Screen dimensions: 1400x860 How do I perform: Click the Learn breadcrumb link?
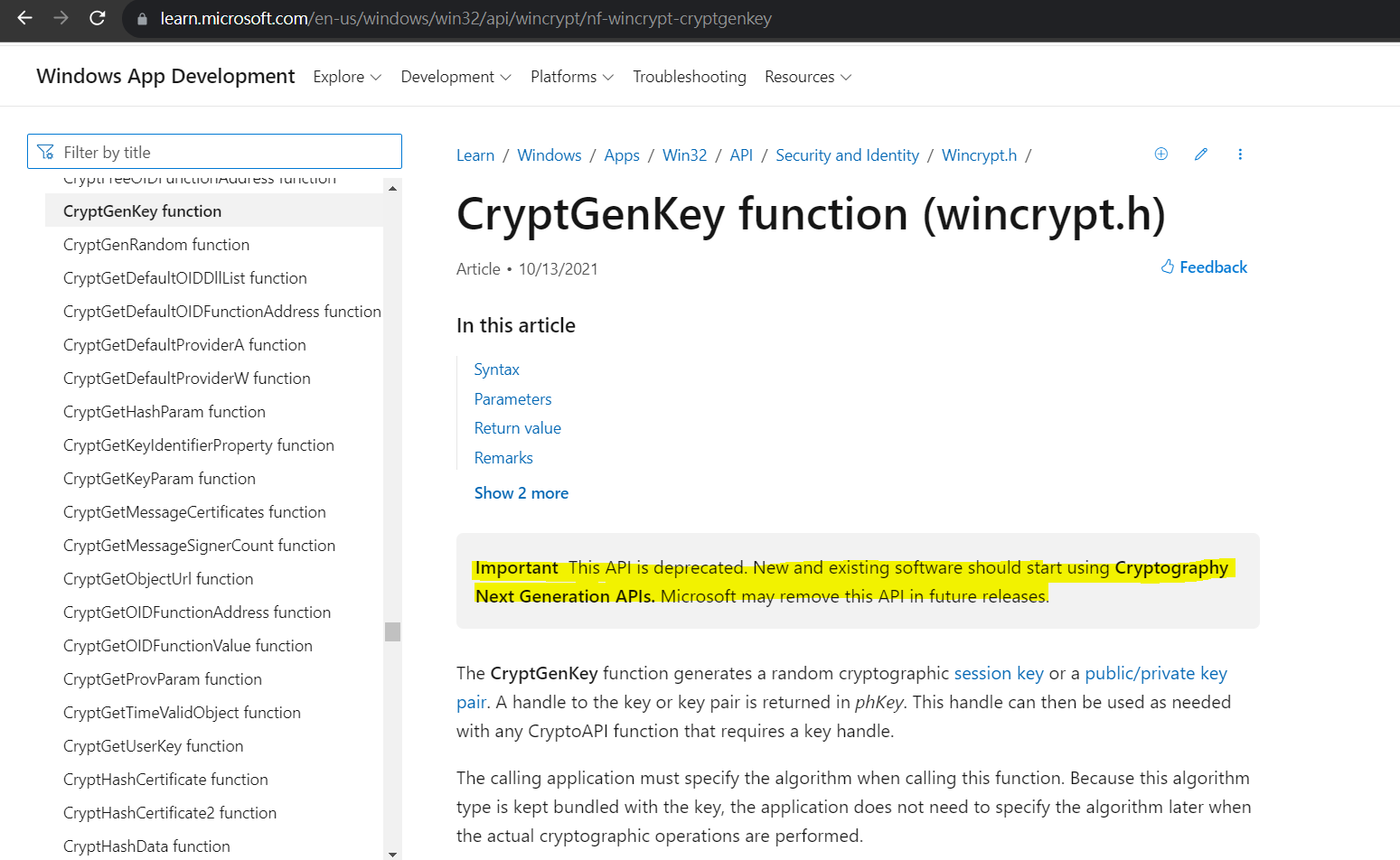(475, 155)
